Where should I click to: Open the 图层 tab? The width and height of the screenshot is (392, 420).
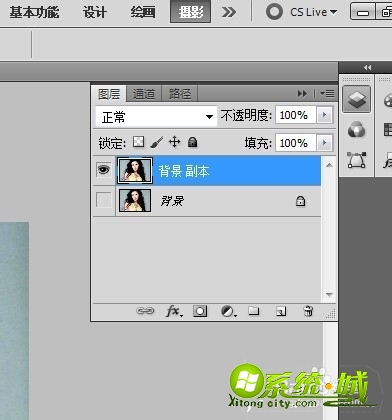(109, 94)
